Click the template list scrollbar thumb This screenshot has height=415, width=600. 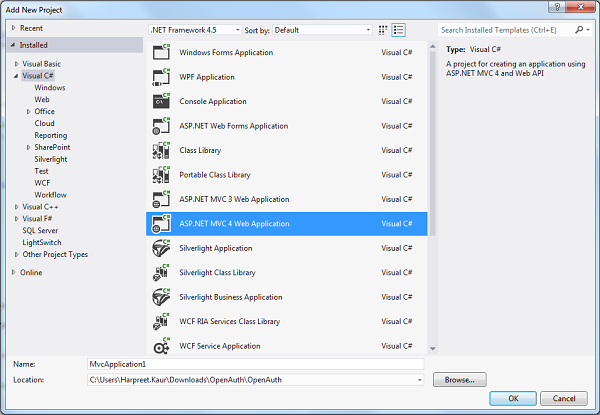coord(433,143)
